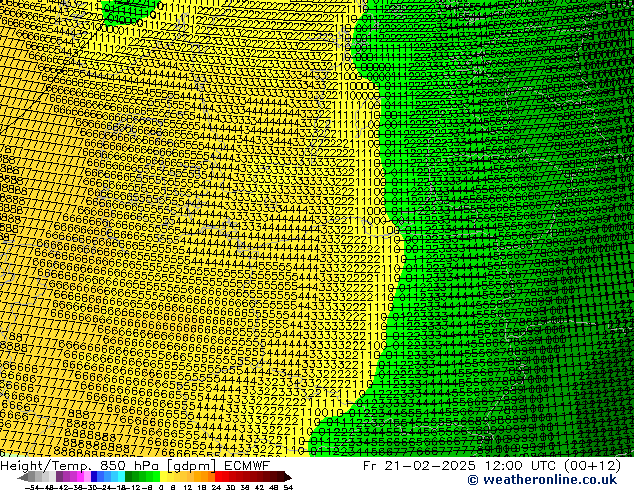Click the Height/Temp. 850 hPa [gdpm] ECMWF title
The width and height of the screenshot is (634, 490).
click(135, 465)
